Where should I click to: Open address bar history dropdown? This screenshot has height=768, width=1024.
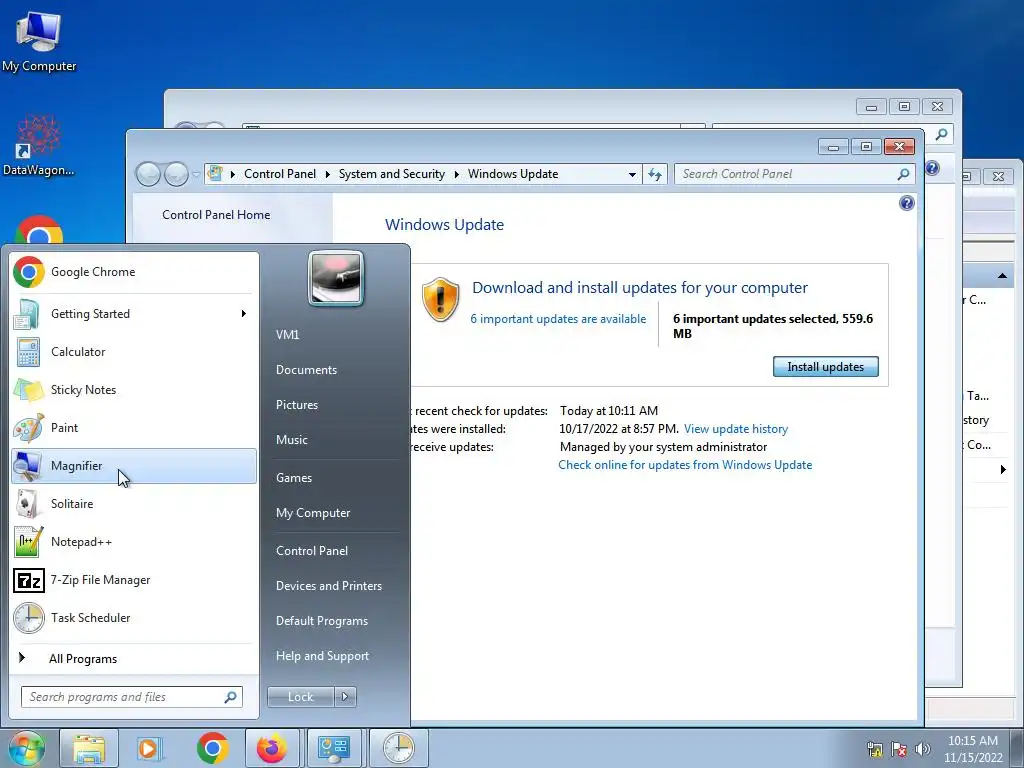coord(632,174)
